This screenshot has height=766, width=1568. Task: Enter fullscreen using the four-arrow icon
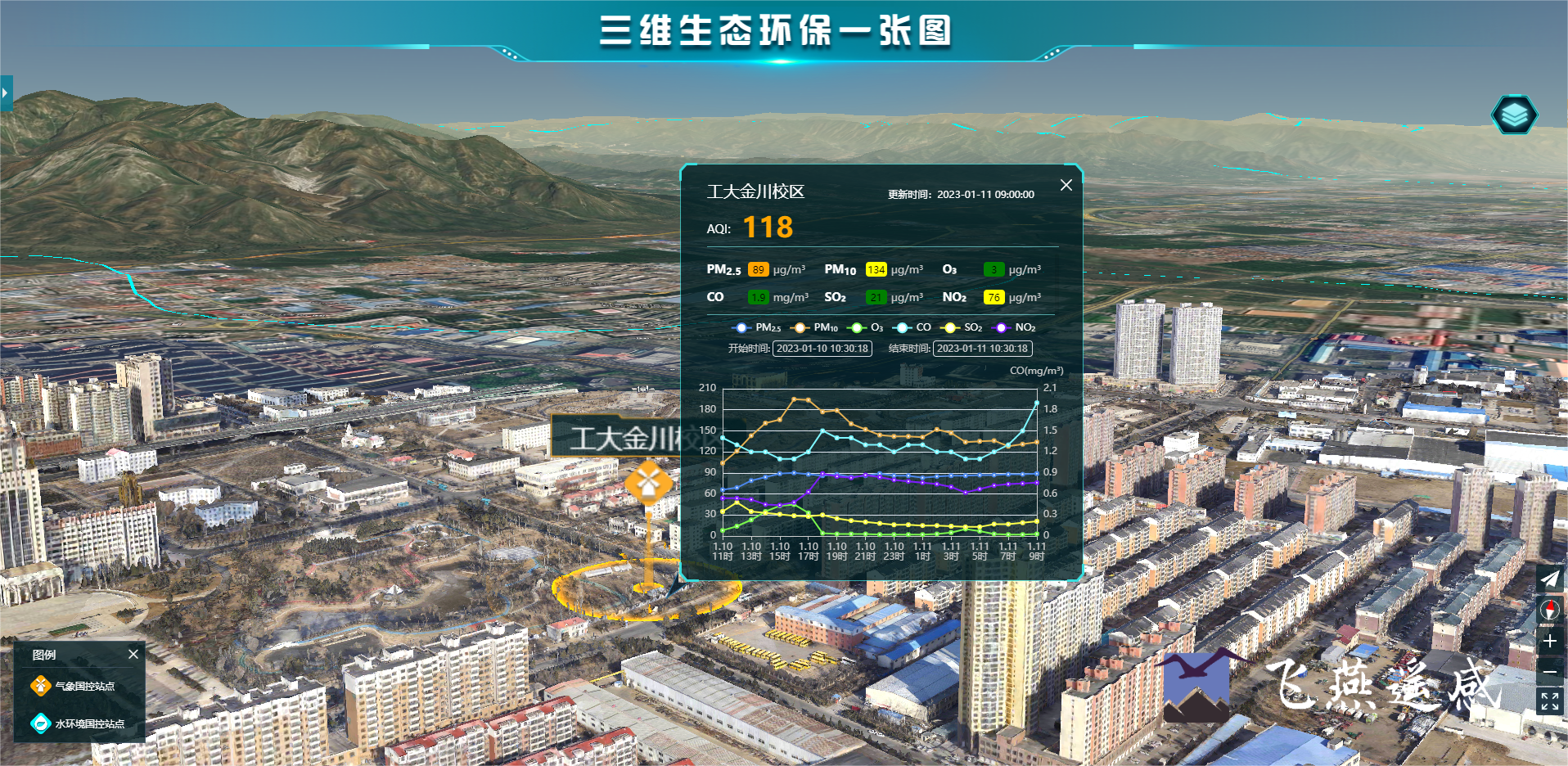1549,701
